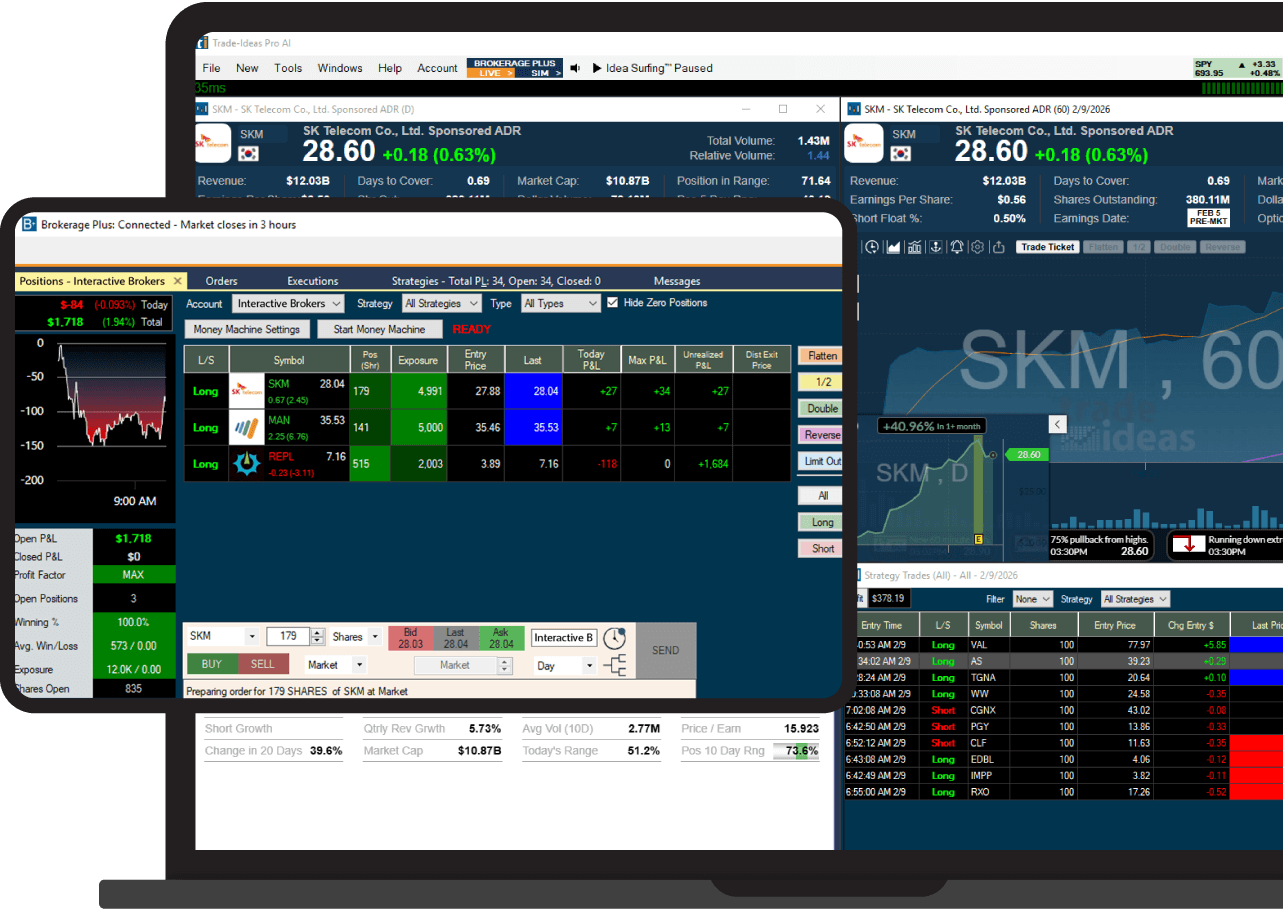Open Money Machine Settings

[x=247, y=329]
